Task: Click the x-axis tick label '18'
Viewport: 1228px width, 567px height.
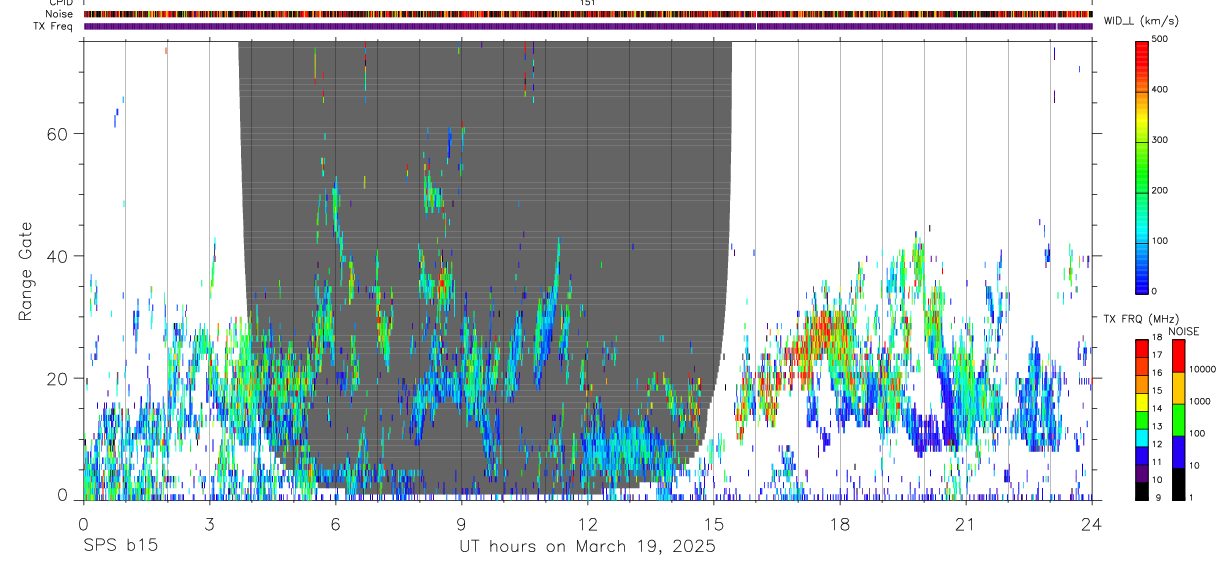Action: [x=840, y=522]
